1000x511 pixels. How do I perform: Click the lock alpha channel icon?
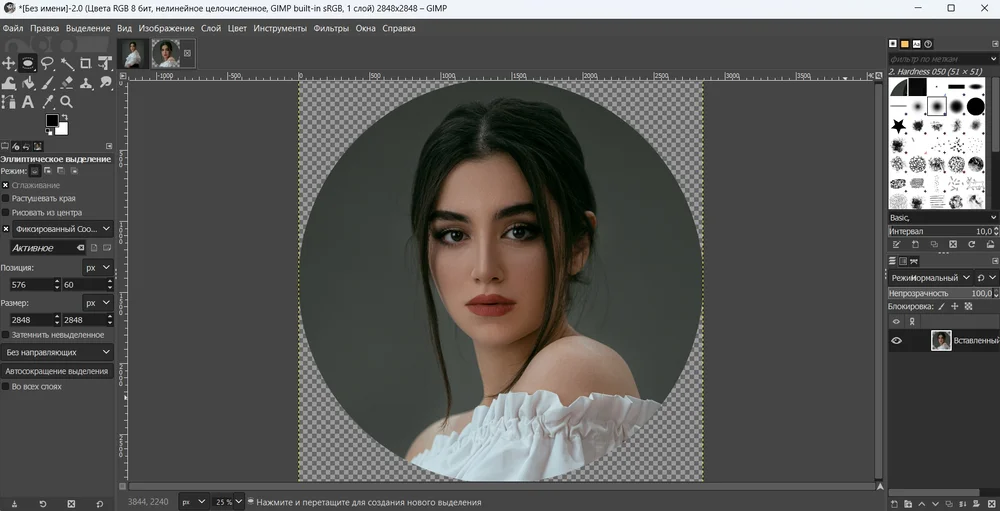click(x=968, y=306)
